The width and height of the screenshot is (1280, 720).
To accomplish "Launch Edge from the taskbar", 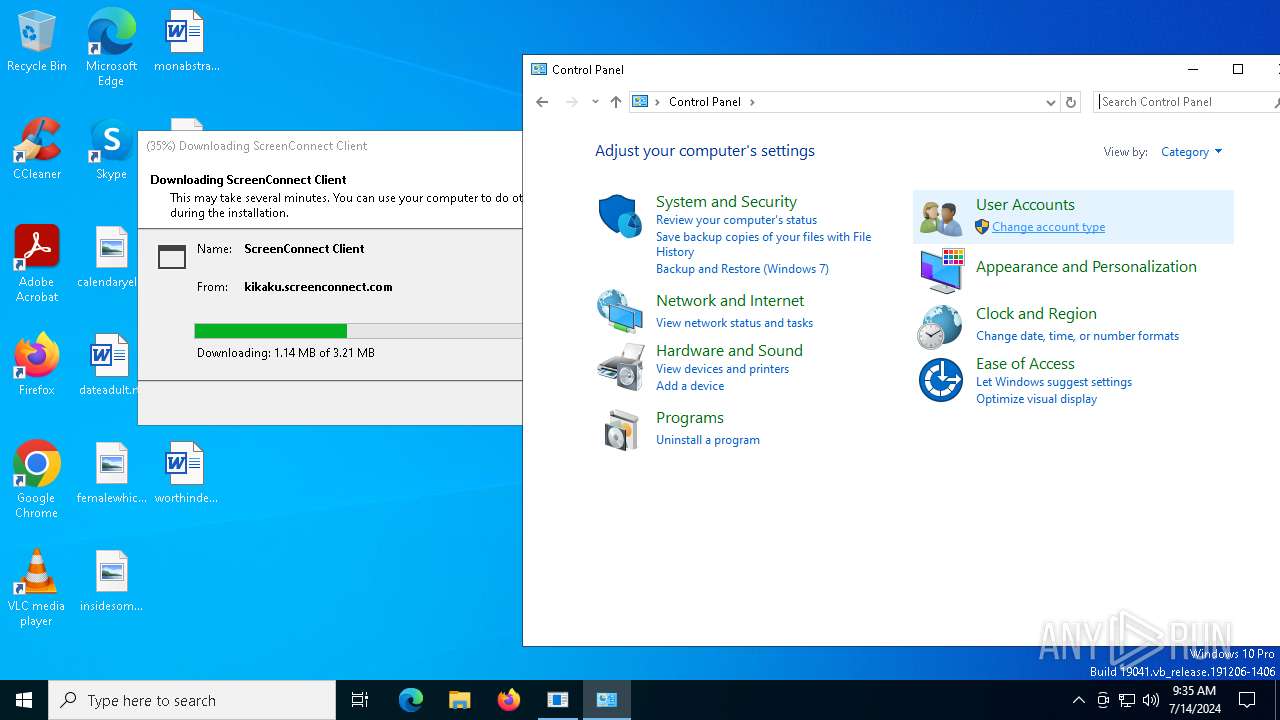I will coord(411,700).
